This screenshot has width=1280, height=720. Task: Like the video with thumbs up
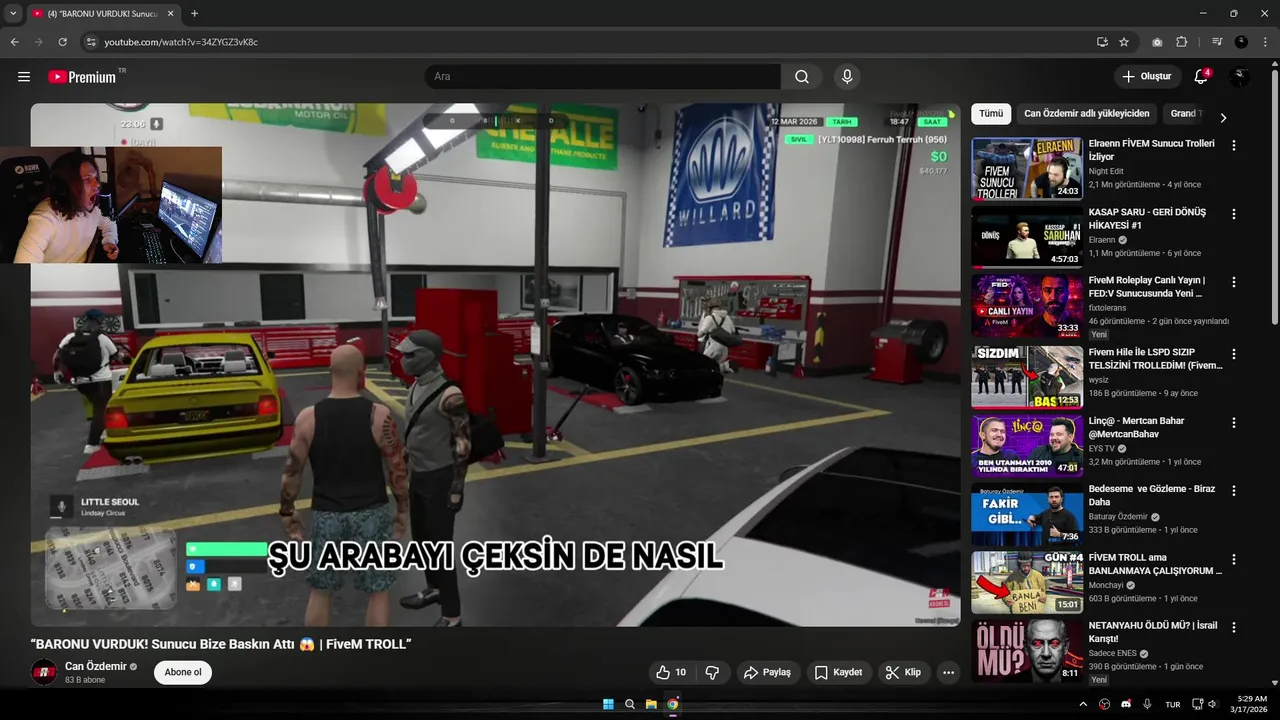671,673
